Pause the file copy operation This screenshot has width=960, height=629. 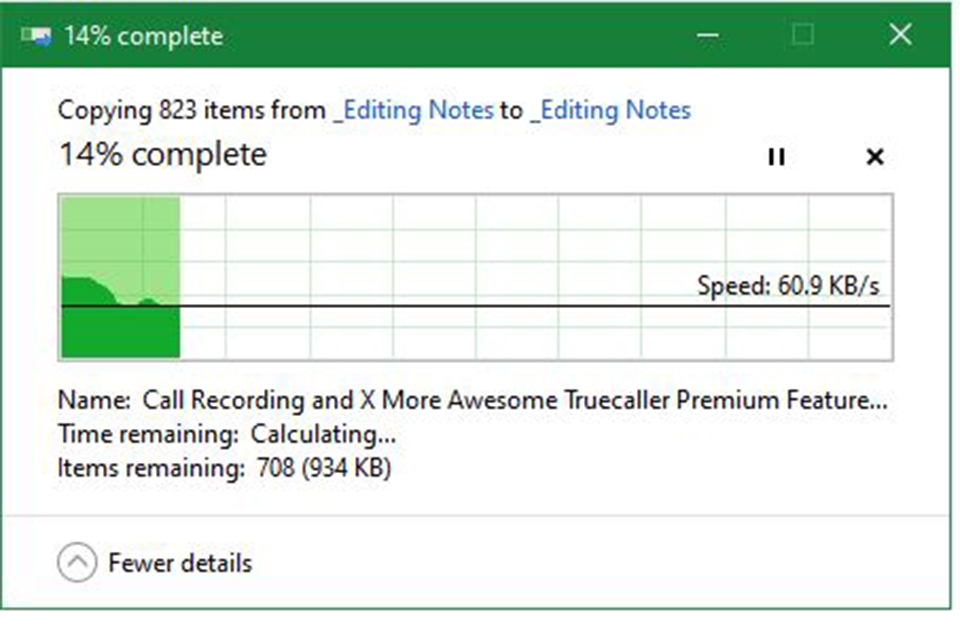pyautogui.click(x=776, y=157)
